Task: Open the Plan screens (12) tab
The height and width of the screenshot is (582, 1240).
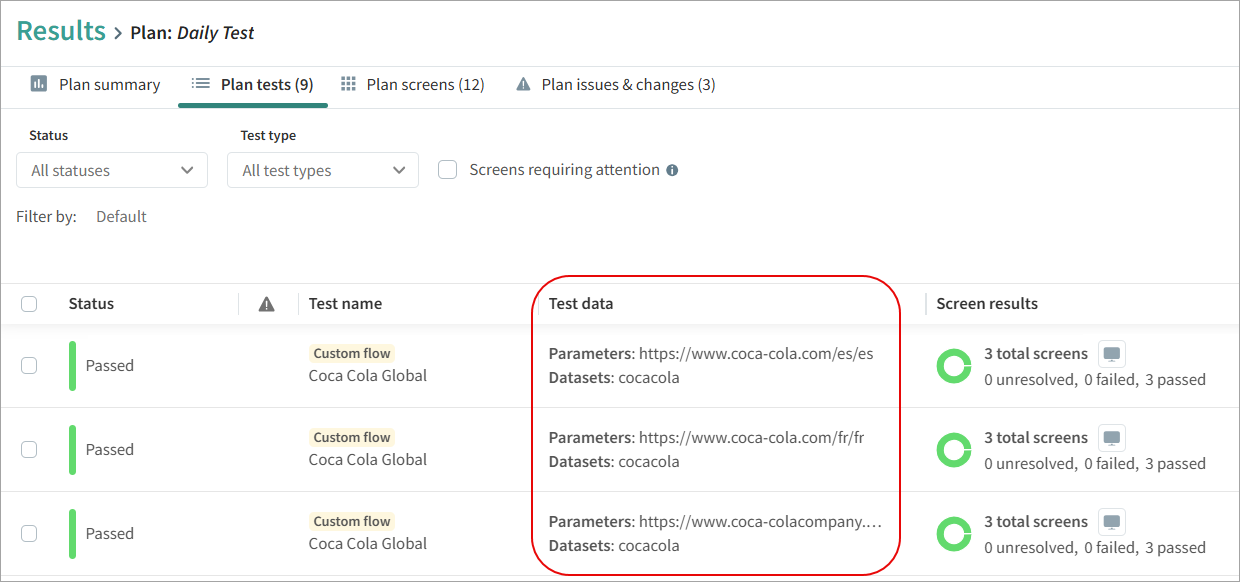Action: coord(413,85)
